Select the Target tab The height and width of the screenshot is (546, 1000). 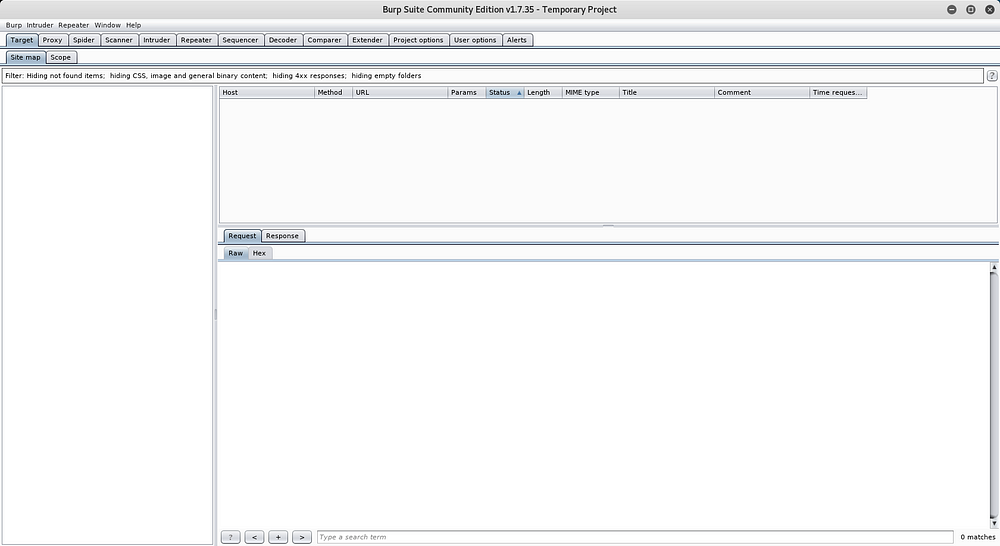click(22, 40)
